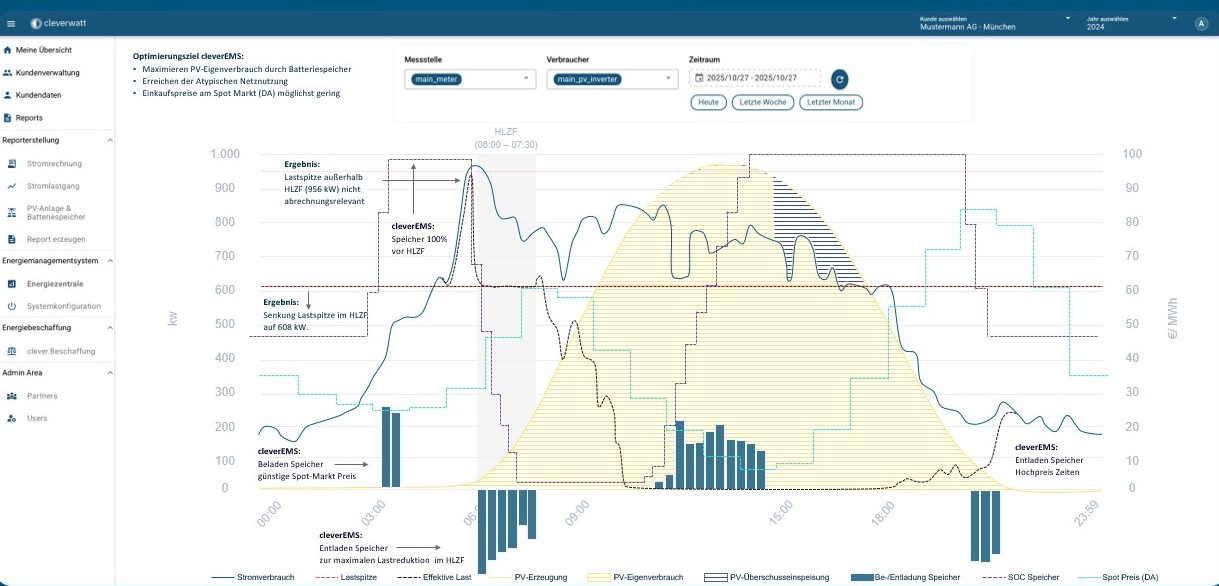Screen dimensions: 1219x586
Task: Toggle PV-Überschusseinspeisung series in legend
Action: pyautogui.click(x=766, y=577)
